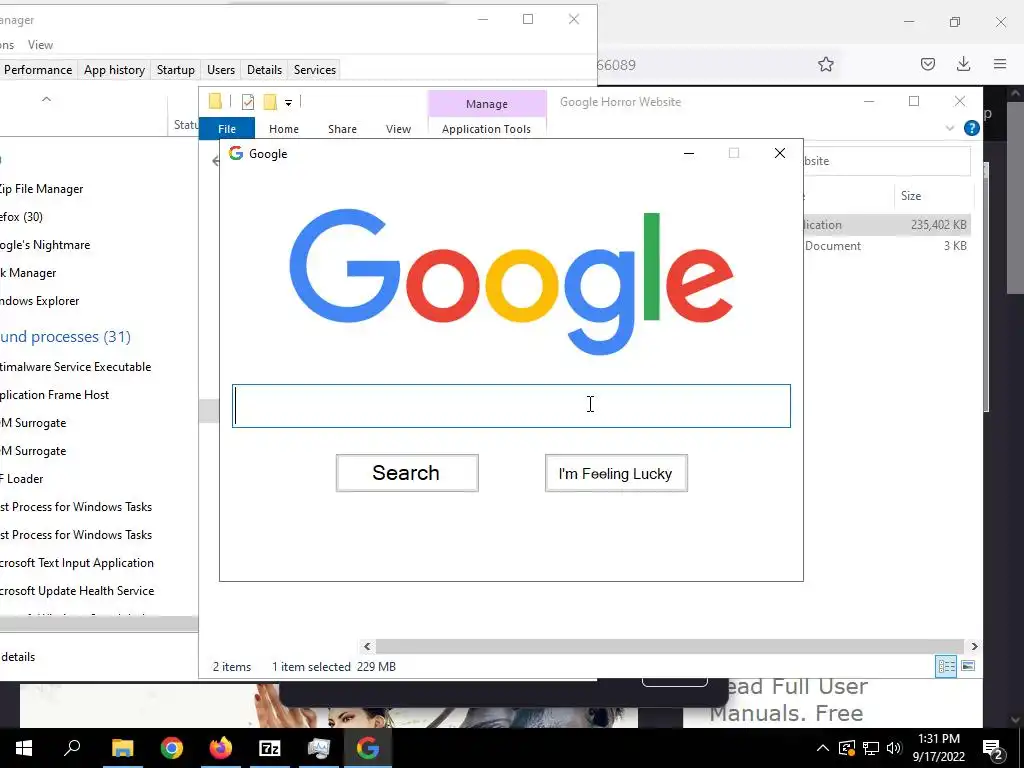Click the New Folder quick access icon
1024x768 pixels.
[x=270, y=102]
